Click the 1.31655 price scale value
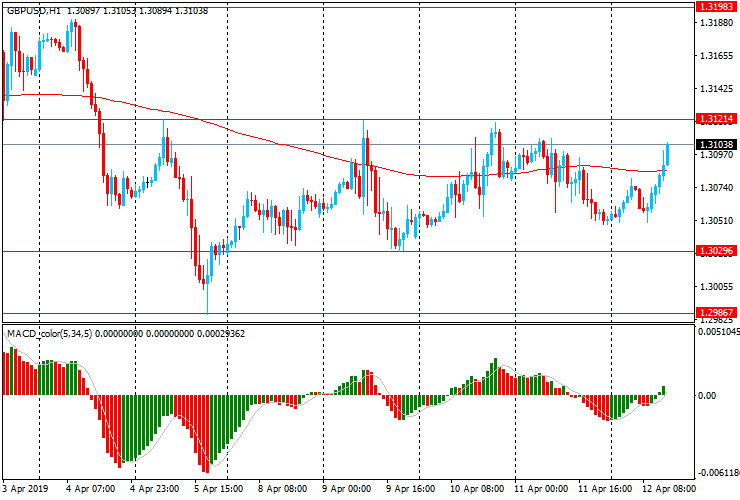The width and height of the screenshot is (740, 500). pyautogui.click(x=715, y=57)
